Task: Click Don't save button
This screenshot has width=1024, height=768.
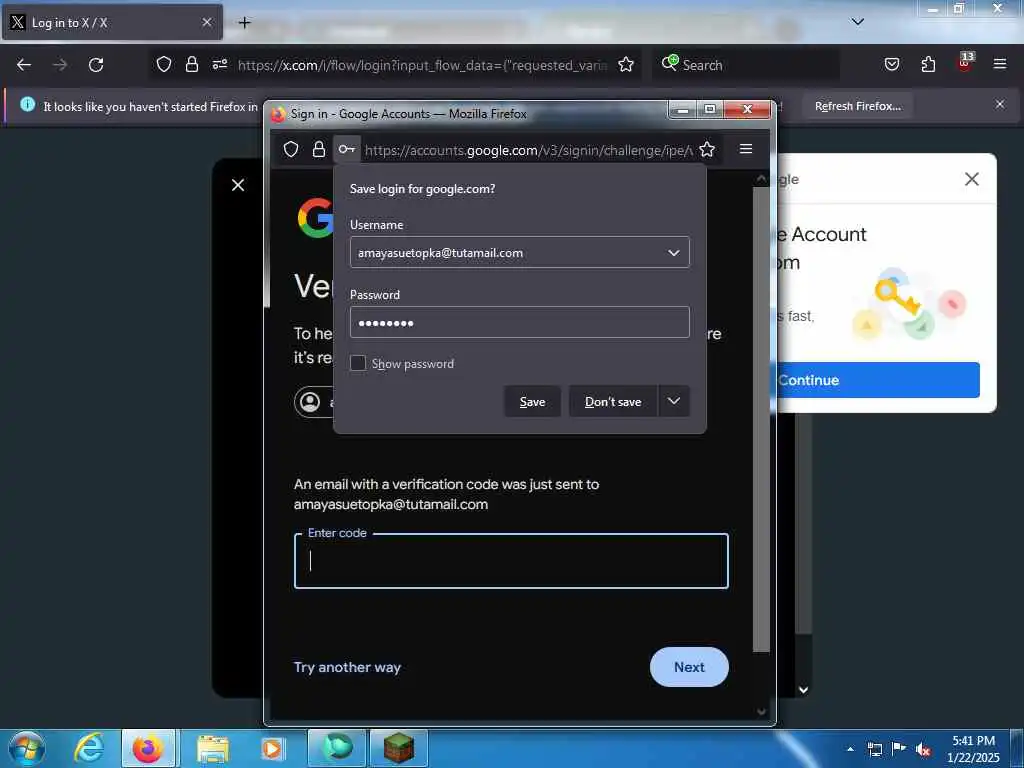Action: pyautogui.click(x=613, y=402)
